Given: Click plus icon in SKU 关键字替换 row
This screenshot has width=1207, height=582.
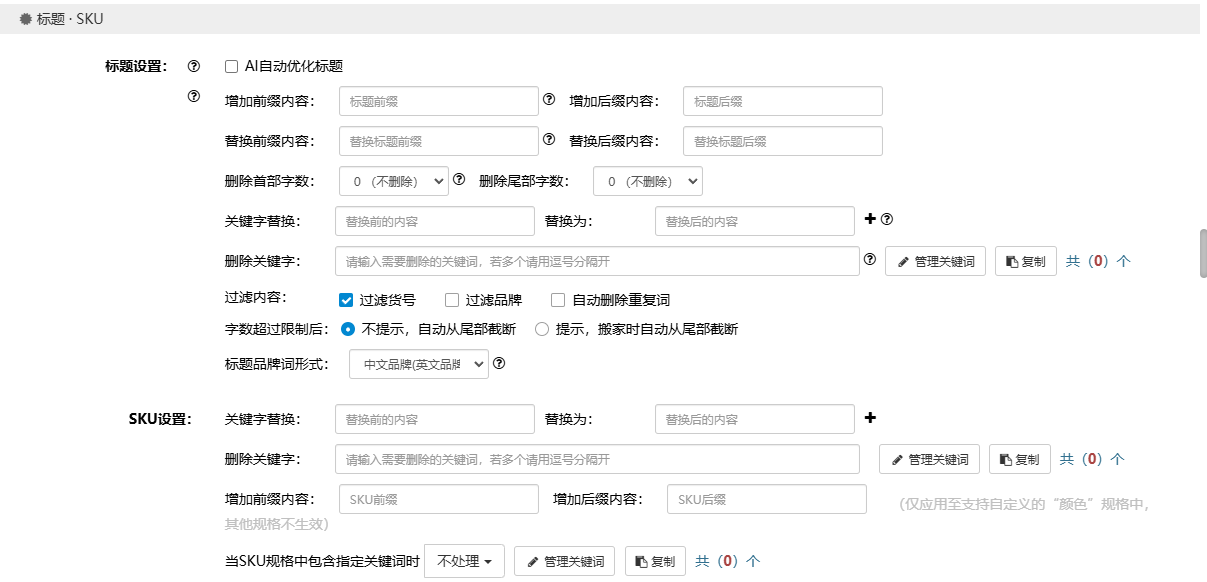Looking at the screenshot, I should point(869,418).
